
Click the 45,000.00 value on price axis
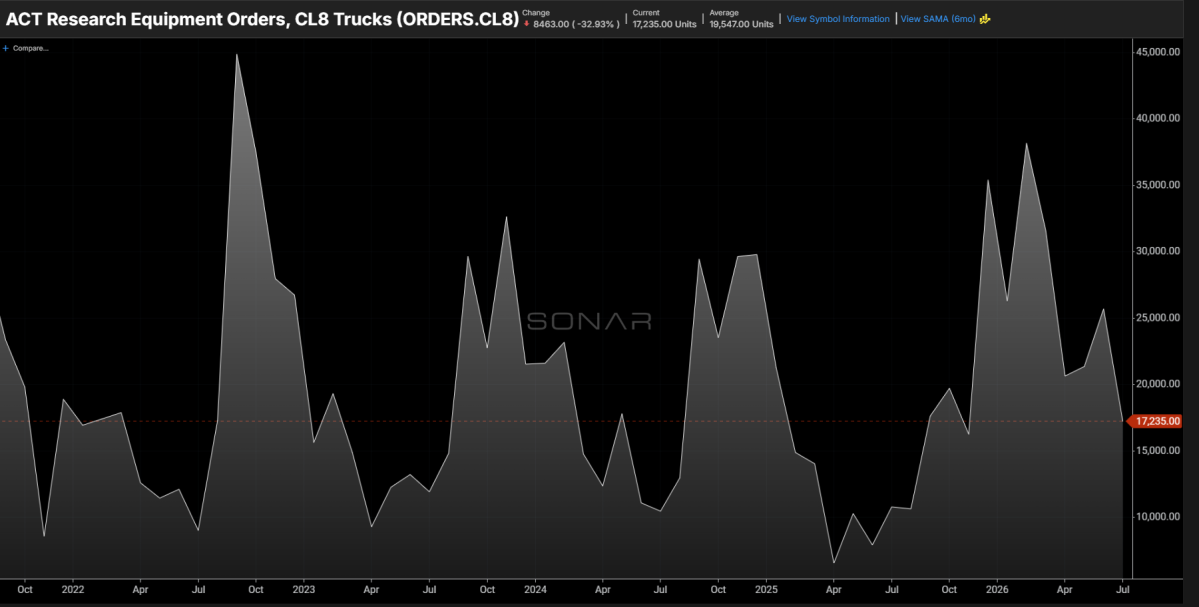pyautogui.click(x=1158, y=52)
